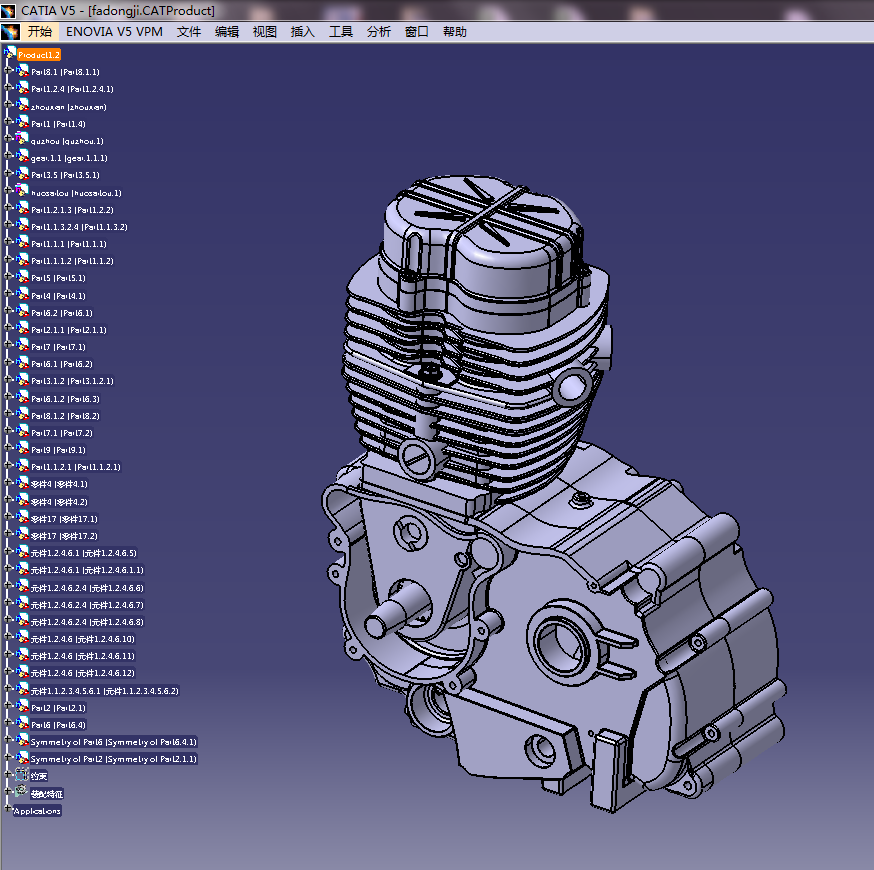Expand the 元件1.2.4.6.2.4 (元件1.2.4.6.7) node

pos(8,602)
